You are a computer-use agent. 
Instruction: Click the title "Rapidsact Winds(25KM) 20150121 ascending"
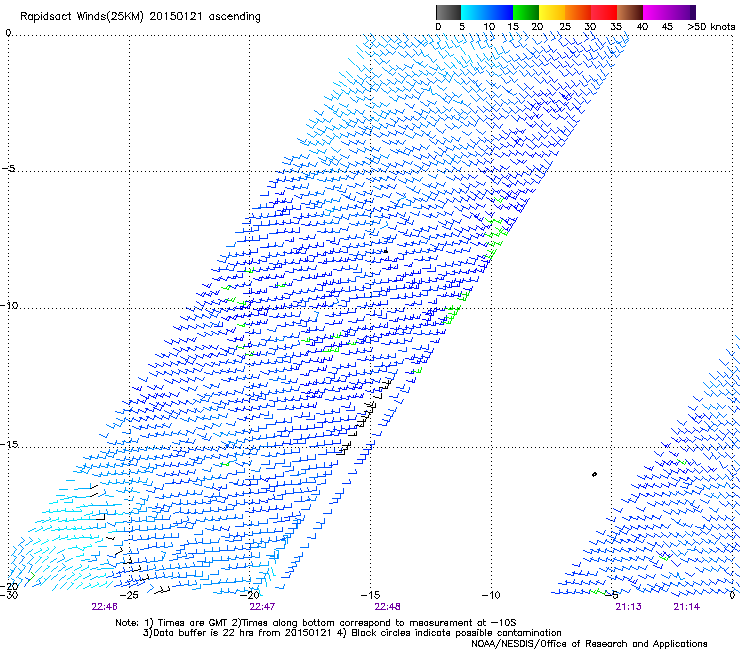(x=140, y=17)
